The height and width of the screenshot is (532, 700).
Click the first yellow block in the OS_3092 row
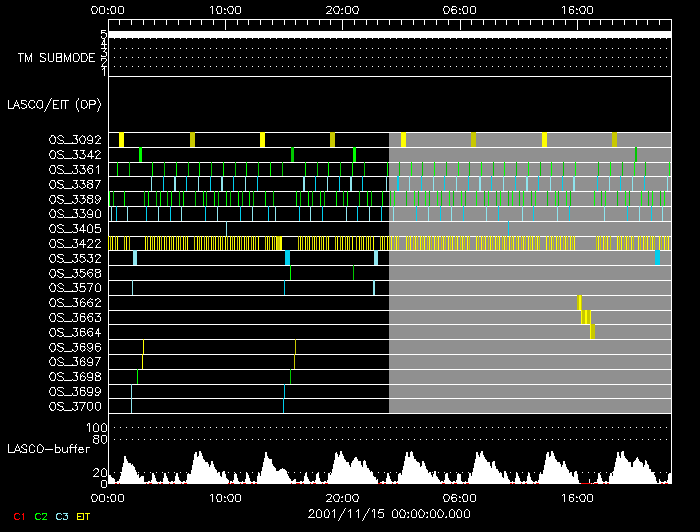pos(121,139)
